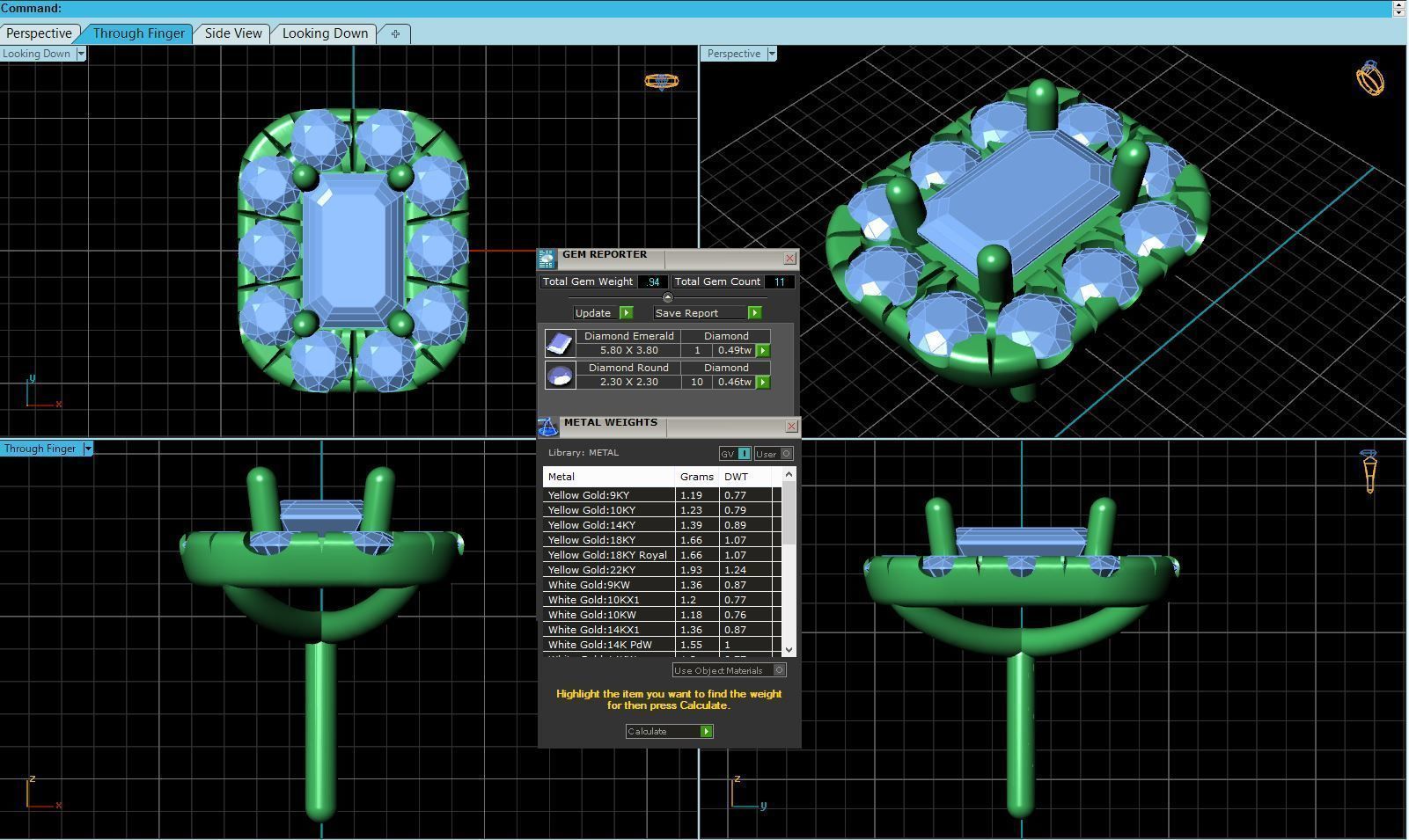Click the Calculate button
Viewport: 1409px width, 840px height.
pos(669,732)
